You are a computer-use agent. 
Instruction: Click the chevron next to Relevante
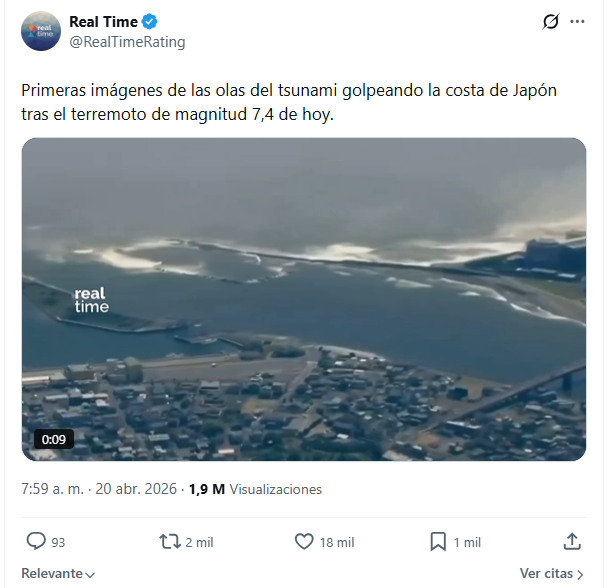pos(90,574)
